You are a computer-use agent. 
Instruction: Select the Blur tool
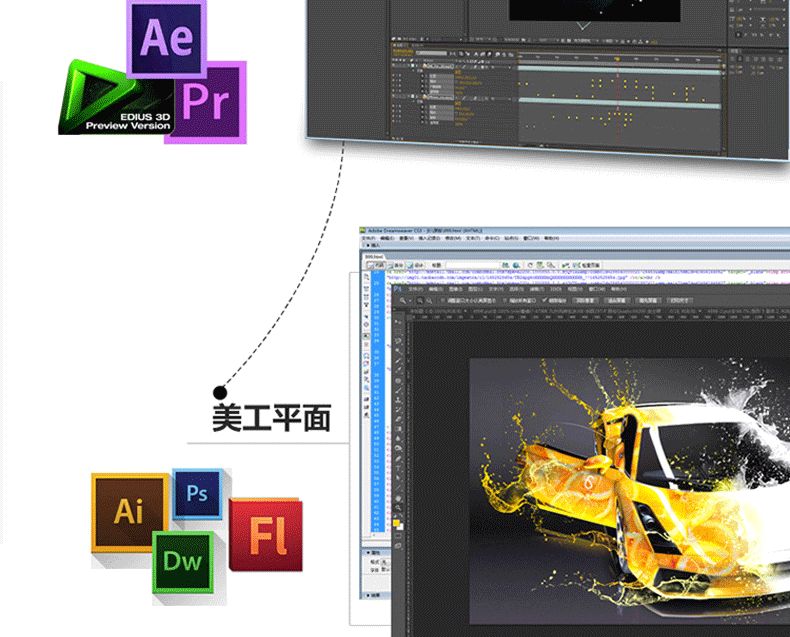pos(398,438)
